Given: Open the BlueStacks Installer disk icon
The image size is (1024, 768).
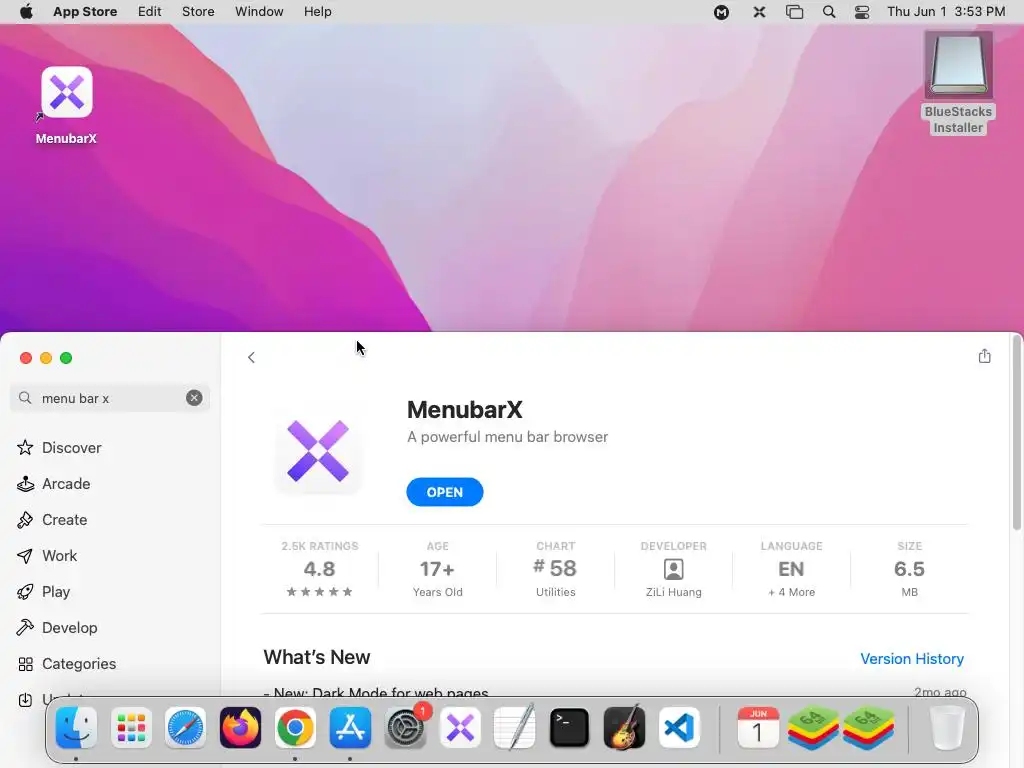Looking at the screenshot, I should (x=958, y=65).
